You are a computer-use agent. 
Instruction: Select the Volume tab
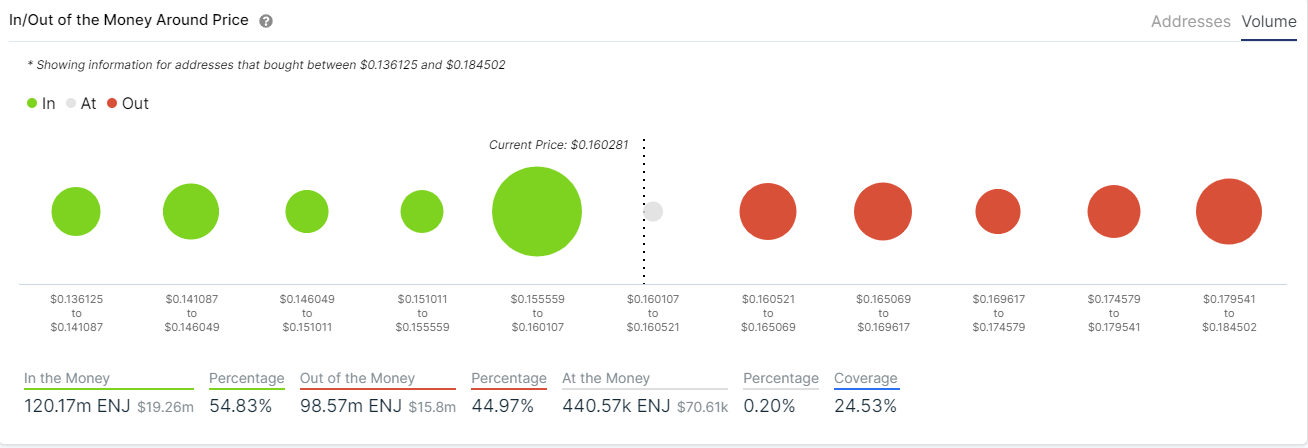1269,21
